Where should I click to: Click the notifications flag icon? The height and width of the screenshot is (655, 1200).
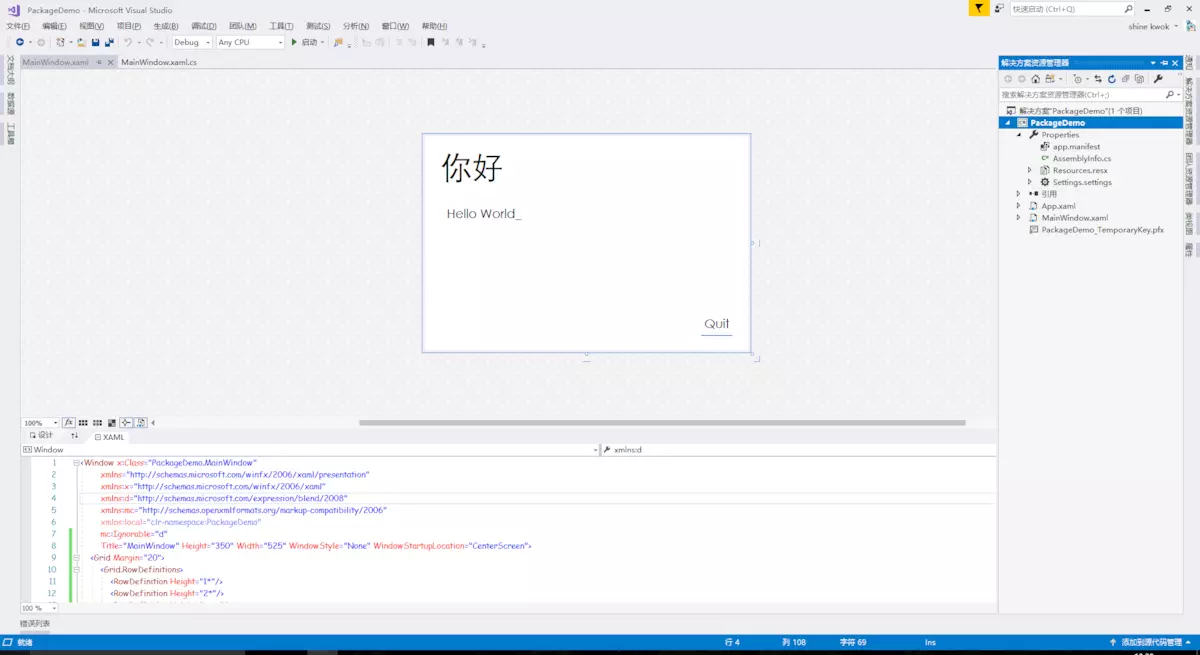979,8
